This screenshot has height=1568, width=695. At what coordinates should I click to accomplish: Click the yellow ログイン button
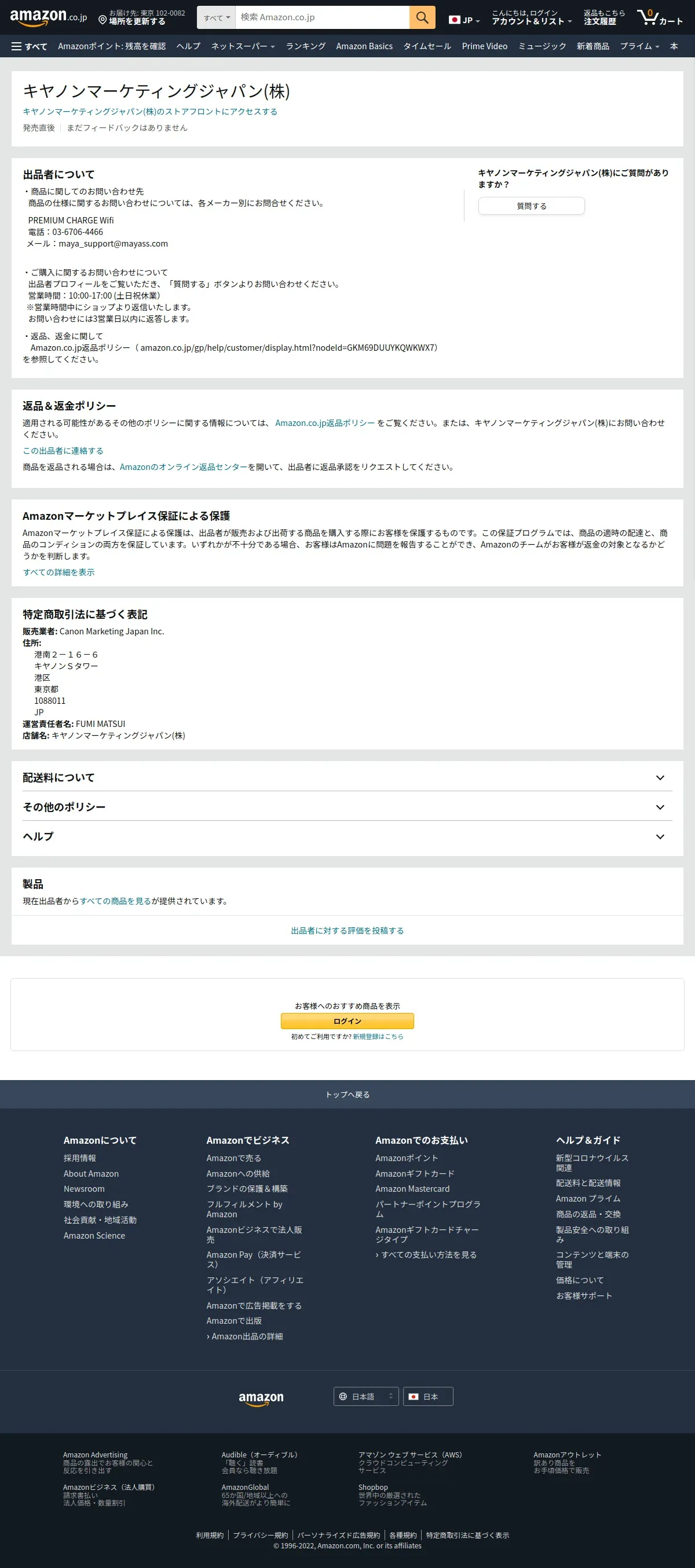click(347, 1021)
